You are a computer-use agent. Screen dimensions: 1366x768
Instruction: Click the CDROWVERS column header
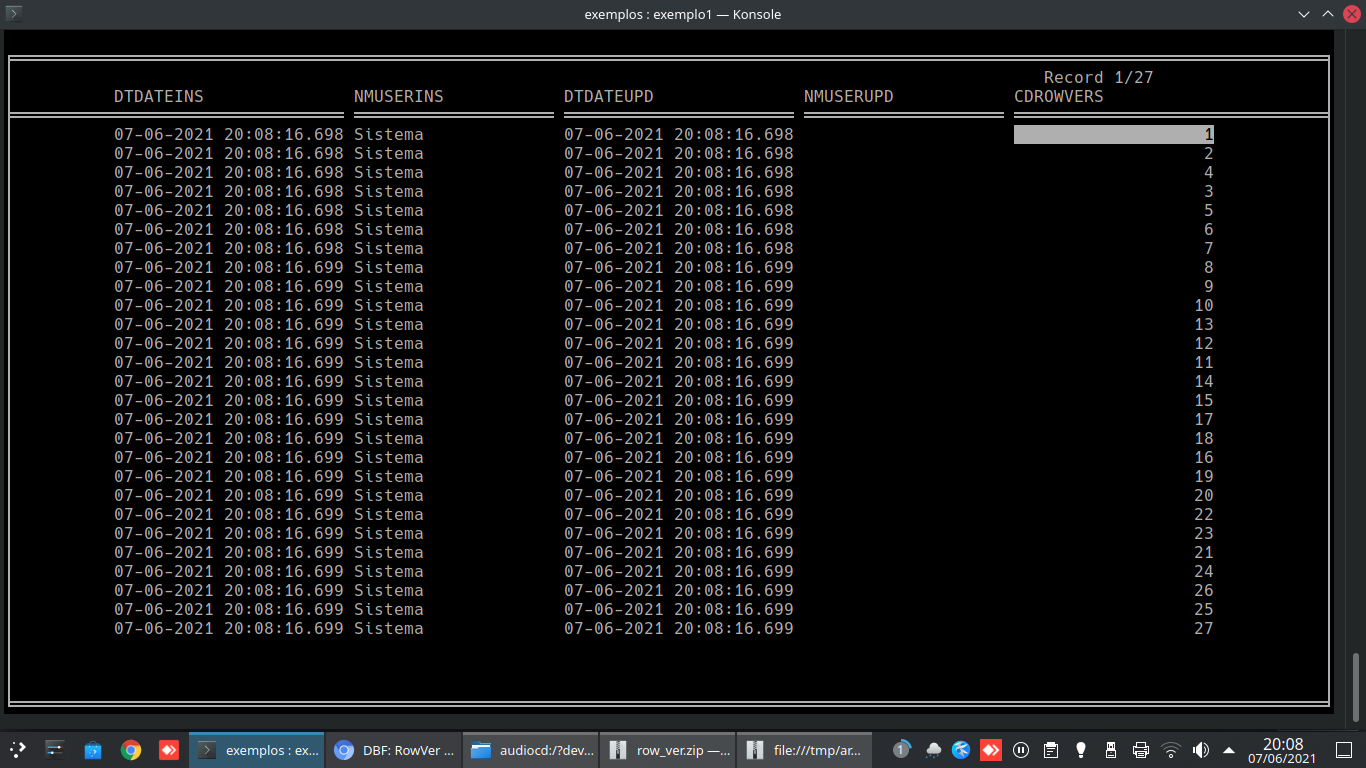pos(1059,97)
